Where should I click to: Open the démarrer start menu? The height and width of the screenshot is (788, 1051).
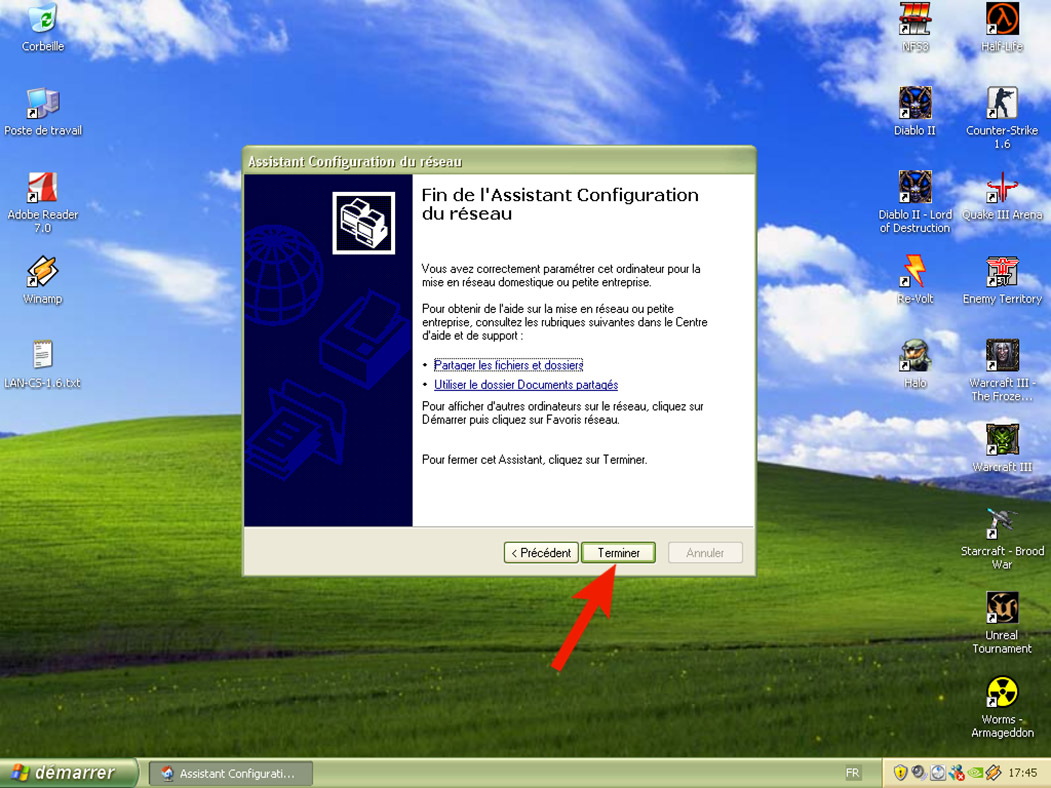(66, 773)
